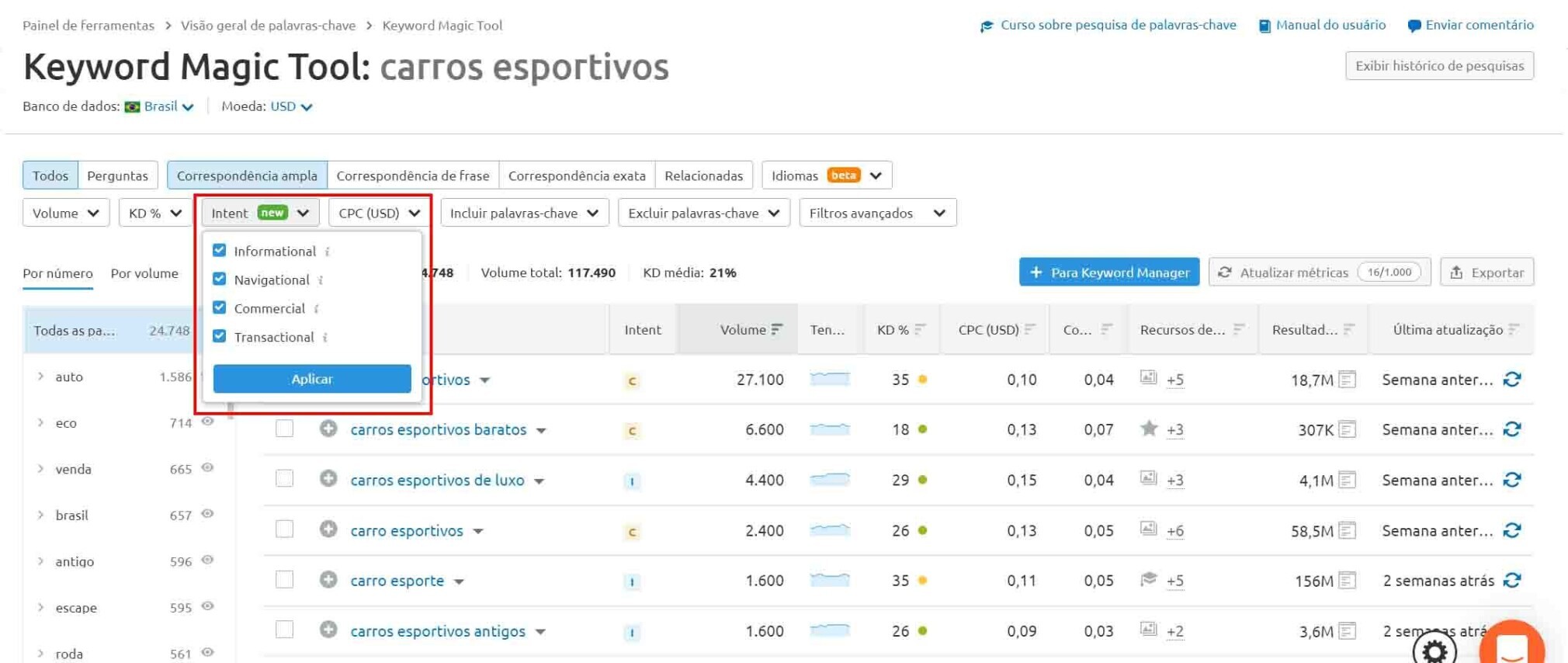This screenshot has width=1568, height=663.
Task: Open Filtros avançados dropdown
Action: (878, 213)
